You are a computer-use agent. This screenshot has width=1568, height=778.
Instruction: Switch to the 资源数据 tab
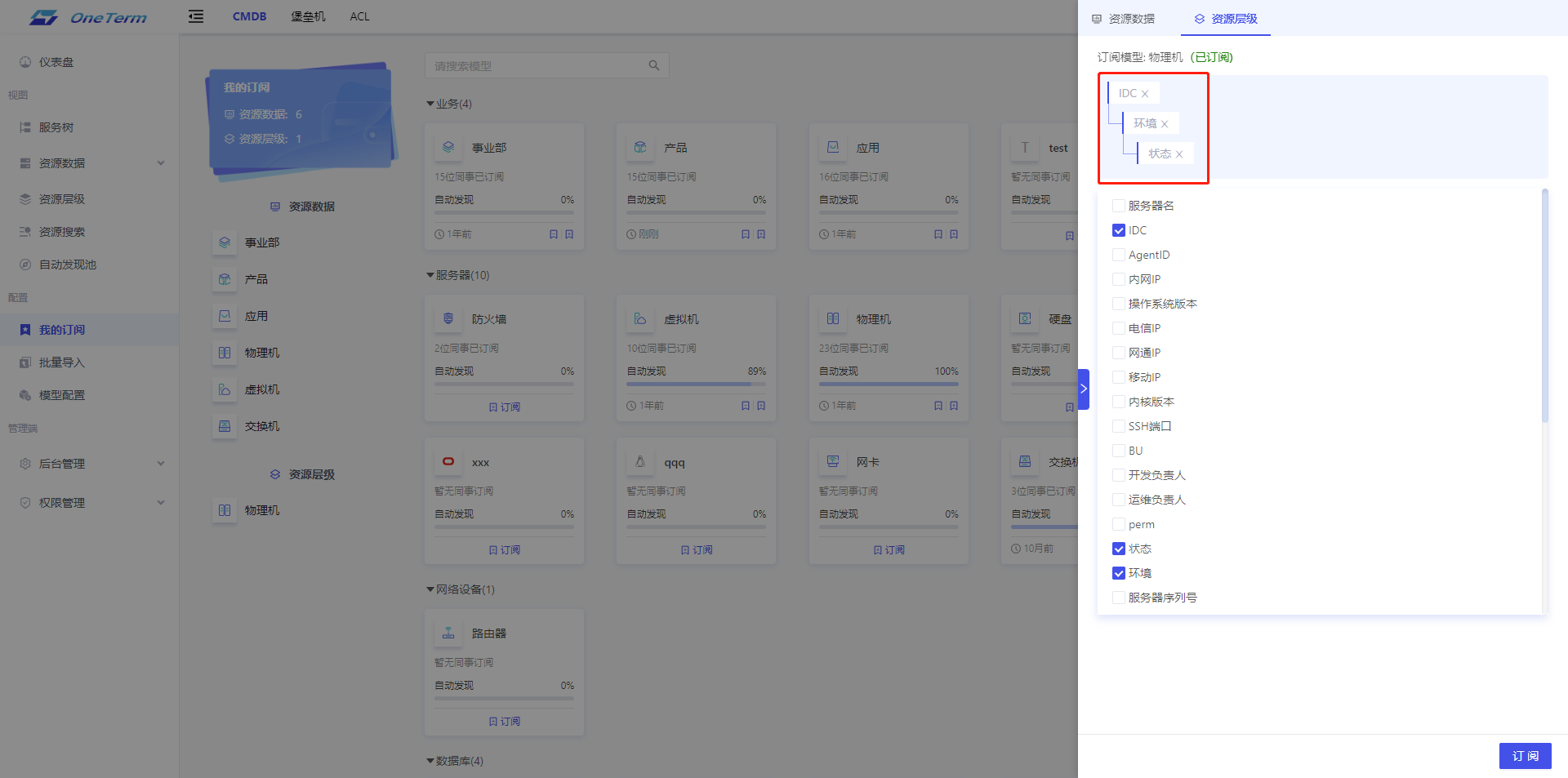(1124, 19)
